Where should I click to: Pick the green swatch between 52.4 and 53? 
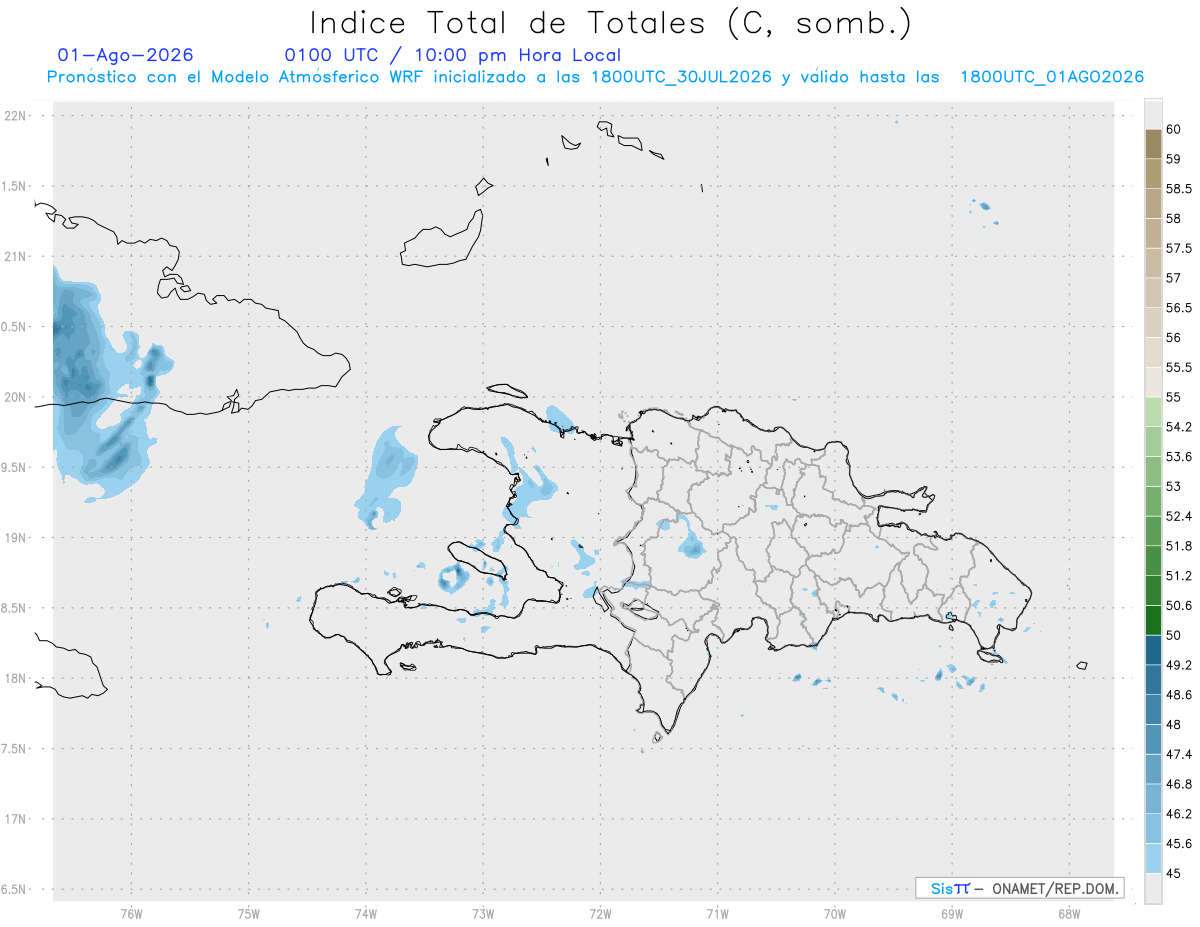point(1153,501)
